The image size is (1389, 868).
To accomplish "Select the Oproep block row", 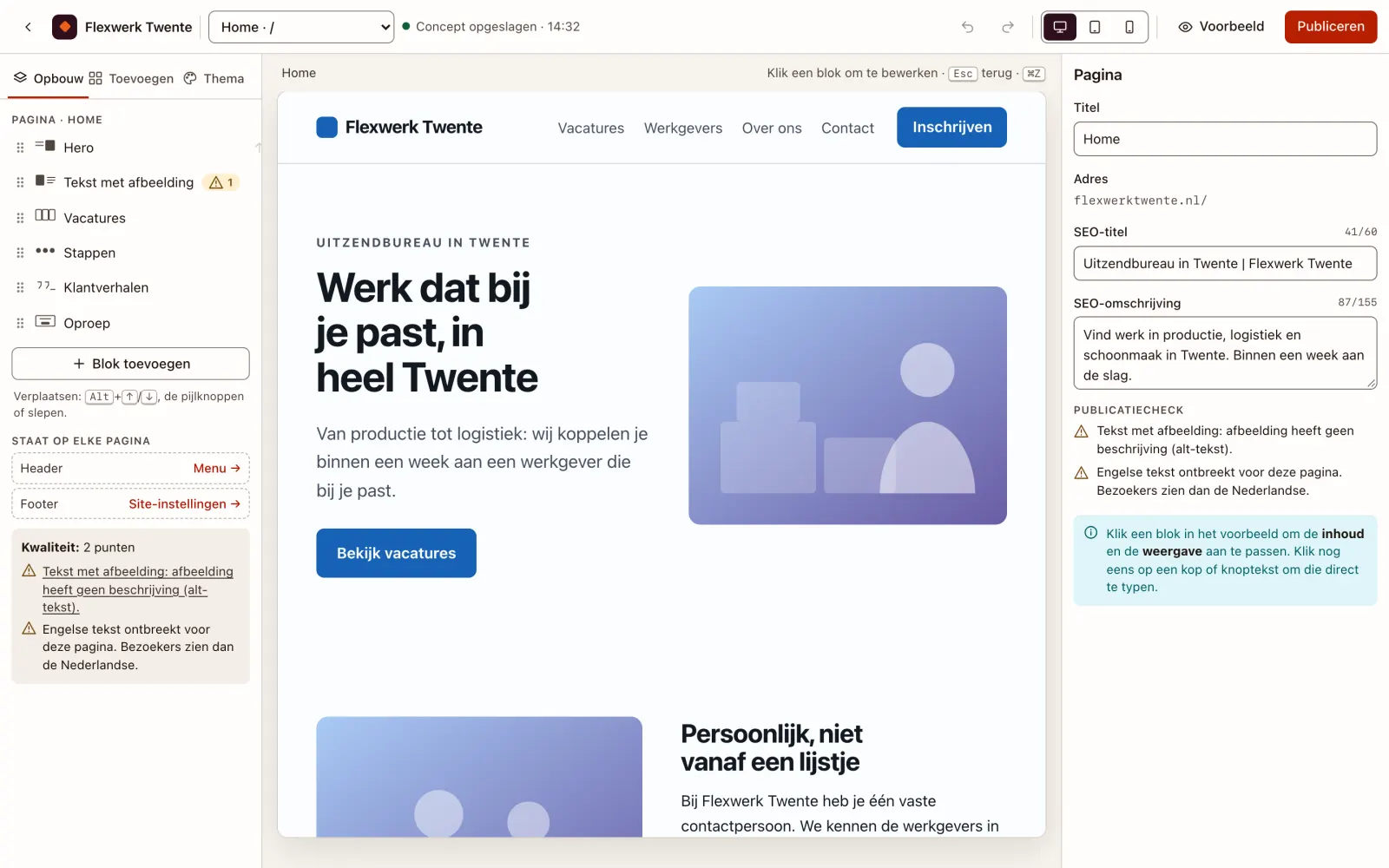I will click(130, 323).
